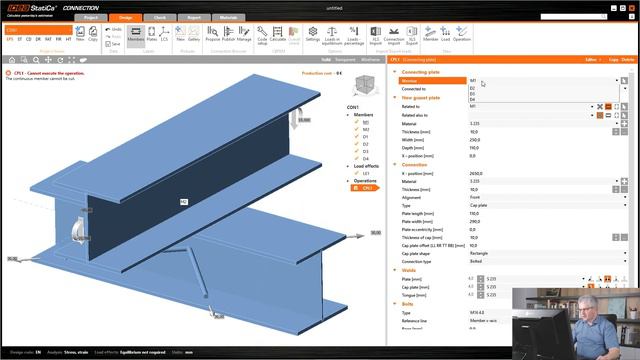Click the Propose connection icon
The height and width of the screenshot is (360, 640).
click(213, 33)
